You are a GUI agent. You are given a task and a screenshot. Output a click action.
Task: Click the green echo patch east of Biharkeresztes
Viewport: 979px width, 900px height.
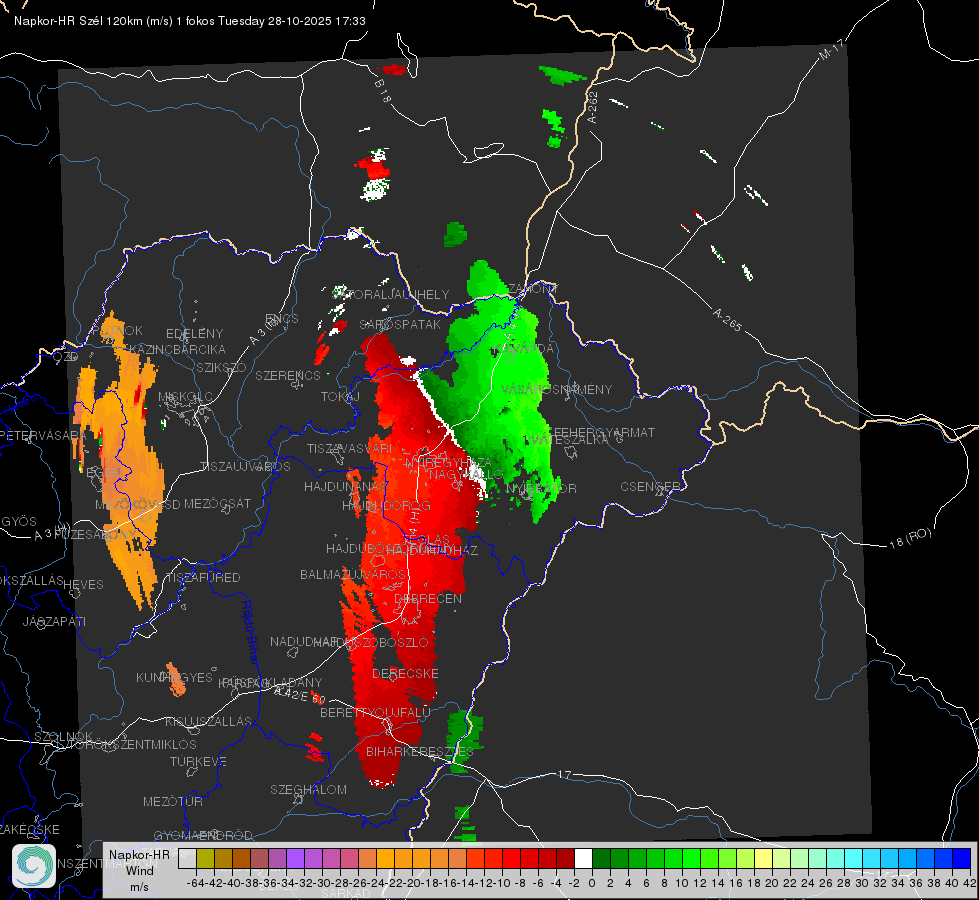465,741
